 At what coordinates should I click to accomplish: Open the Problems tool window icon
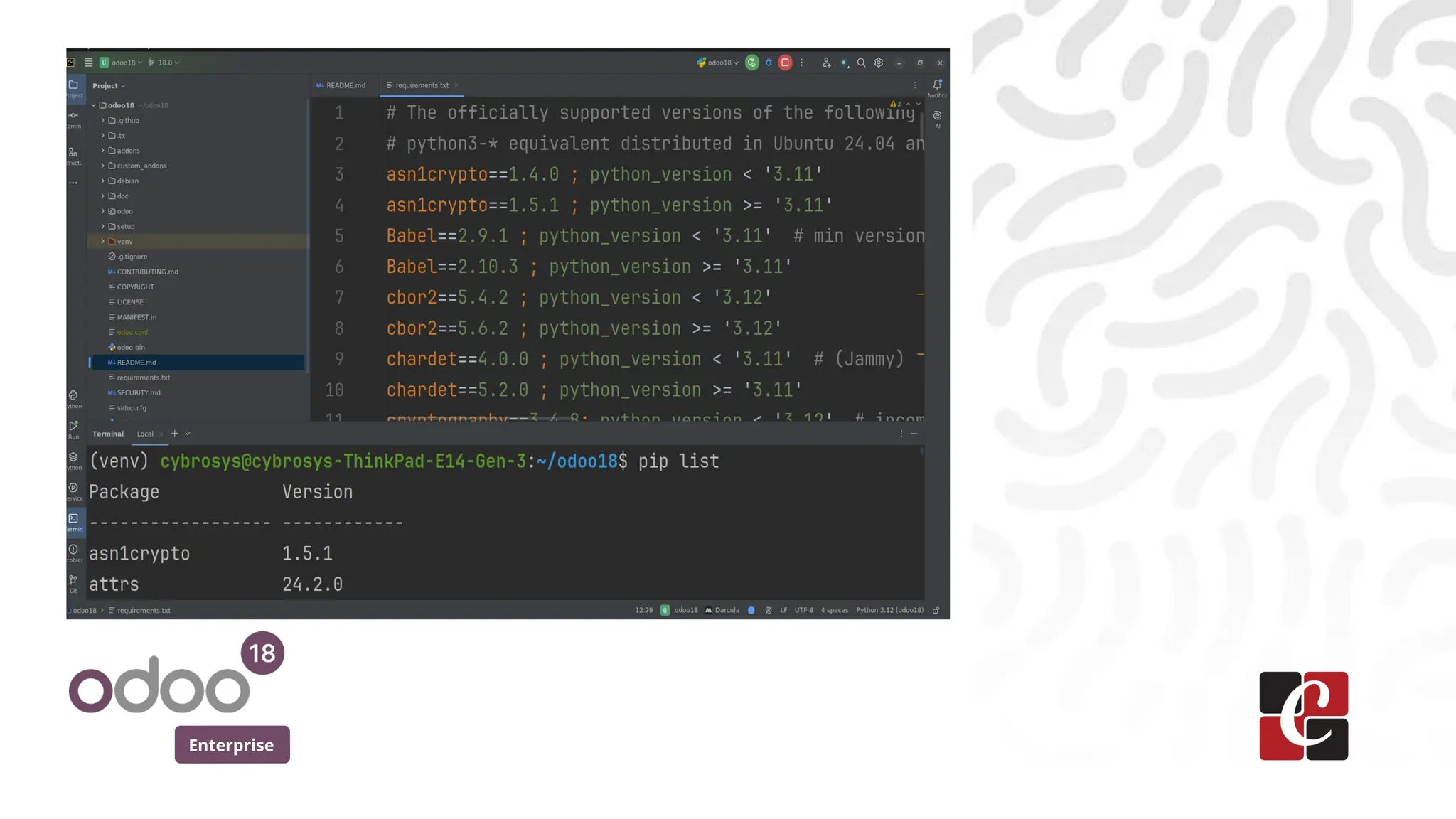[73, 550]
